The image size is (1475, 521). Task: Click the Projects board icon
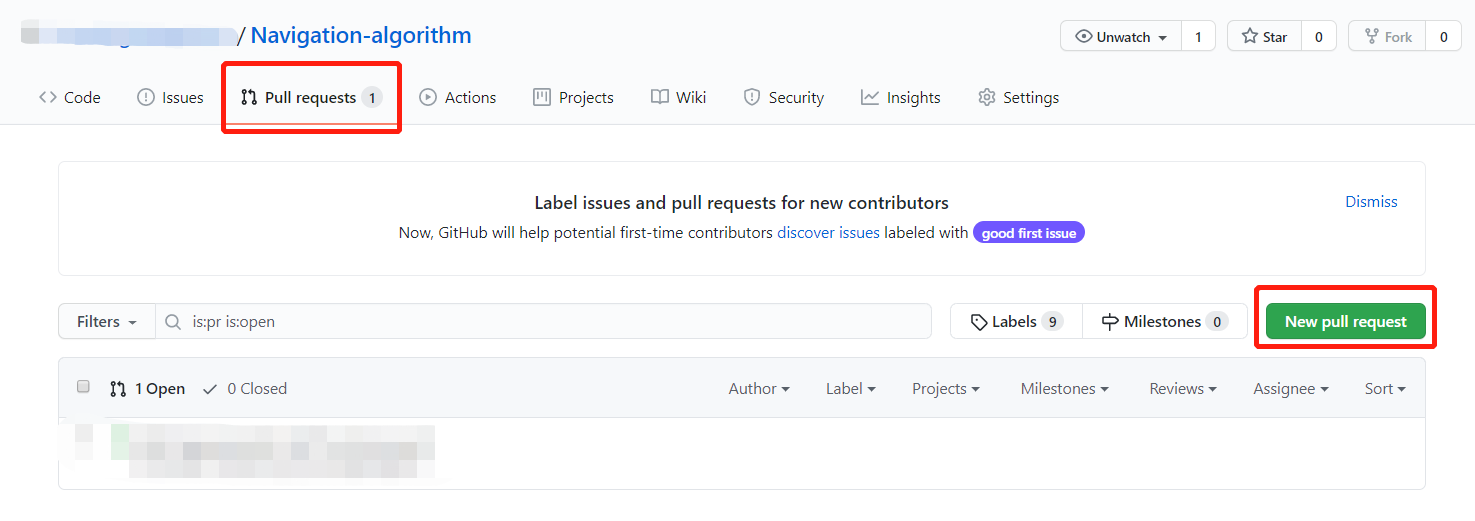pyautogui.click(x=542, y=97)
